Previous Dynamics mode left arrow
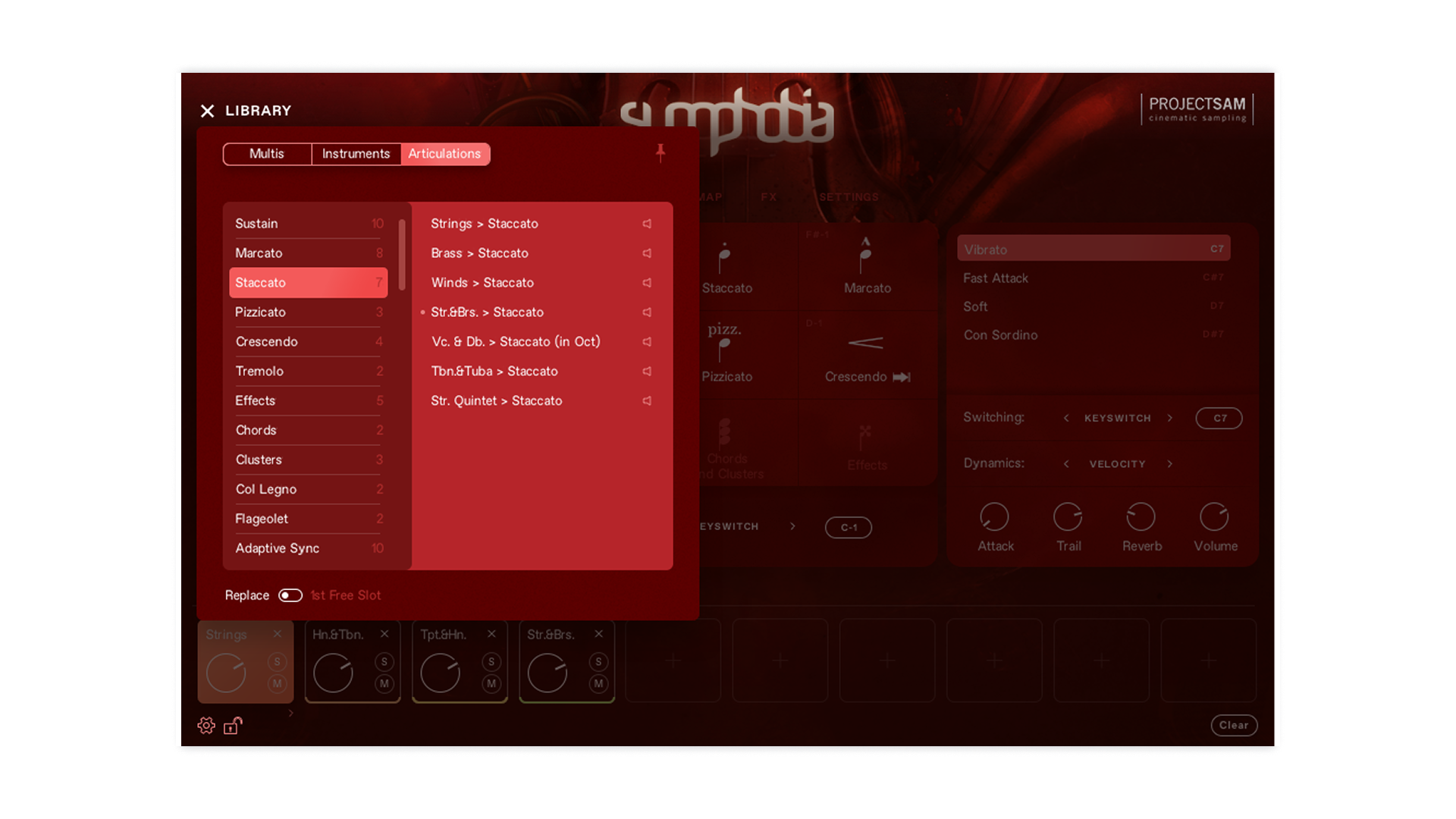1456x819 pixels. (1066, 464)
